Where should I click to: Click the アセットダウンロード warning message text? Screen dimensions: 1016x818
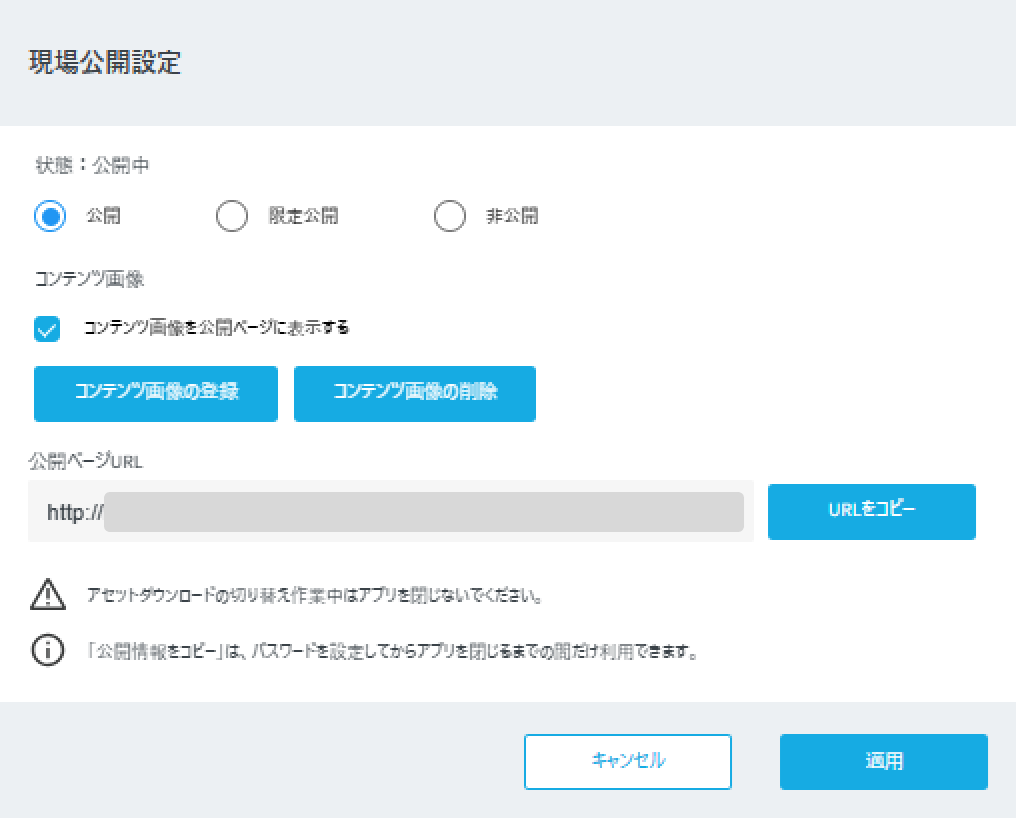[315, 596]
